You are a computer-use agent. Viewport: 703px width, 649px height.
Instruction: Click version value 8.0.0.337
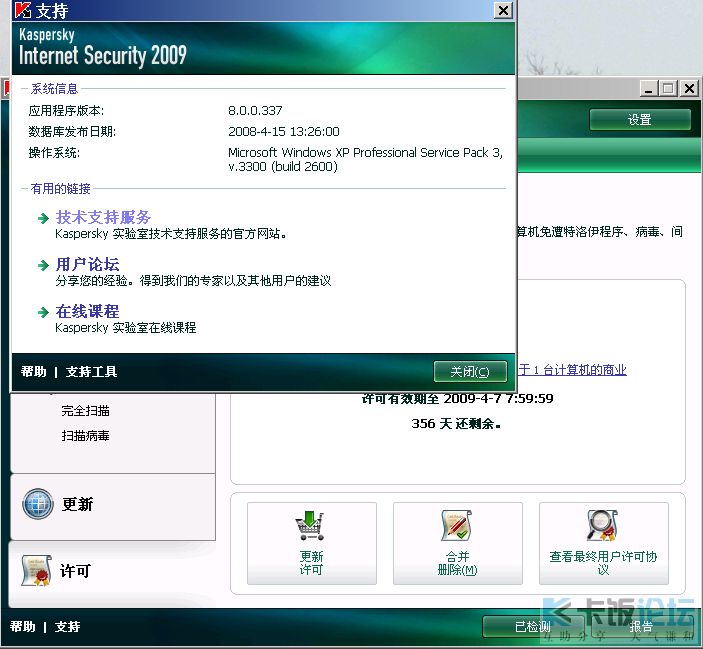coord(255,110)
